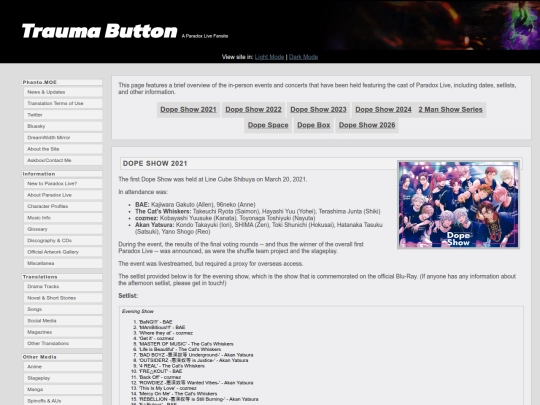The height and width of the screenshot is (405, 540).
Task: Click 'The Cat's Whiskers:' attendee line
Action: pos(258,211)
